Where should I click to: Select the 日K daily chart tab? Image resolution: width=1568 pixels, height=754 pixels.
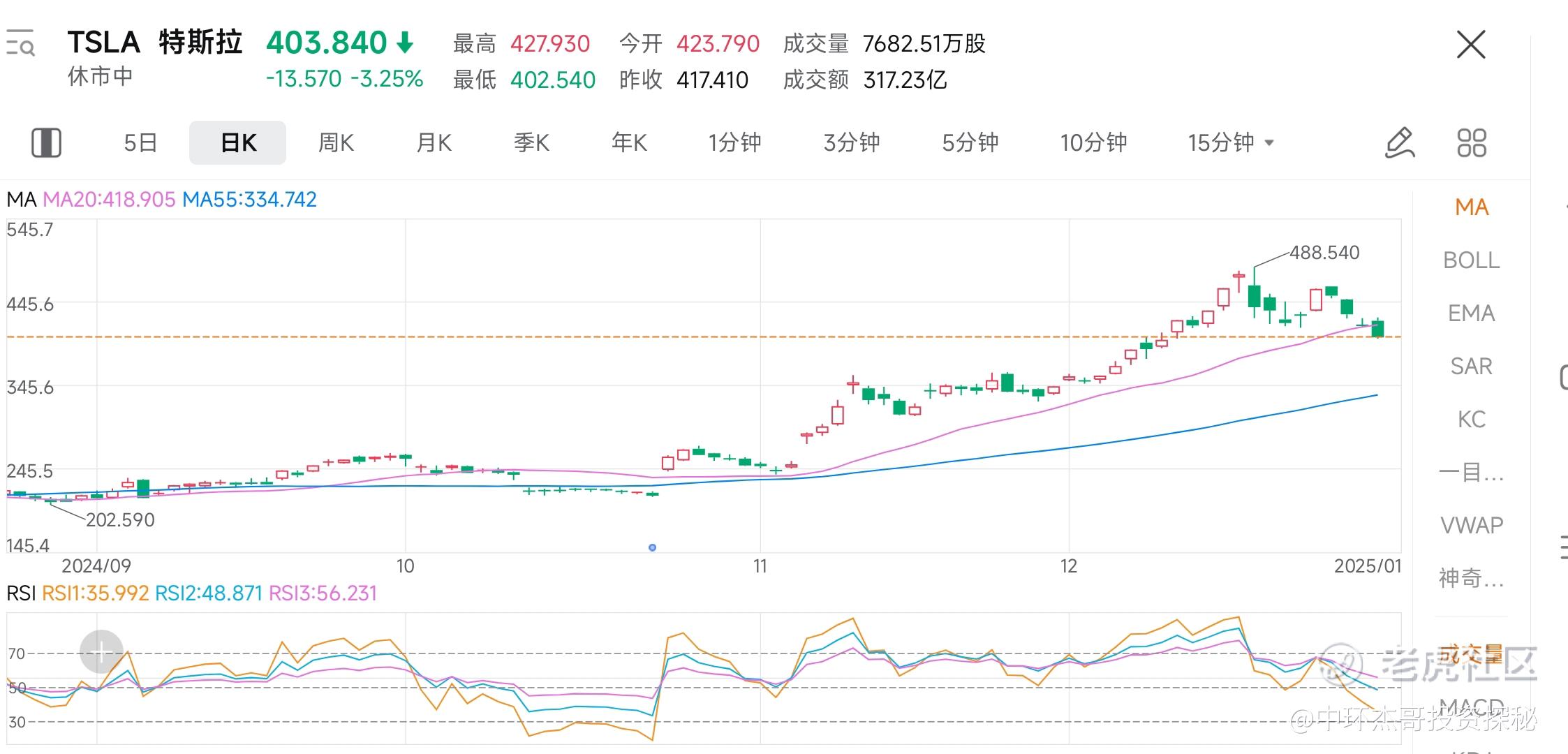(x=238, y=142)
